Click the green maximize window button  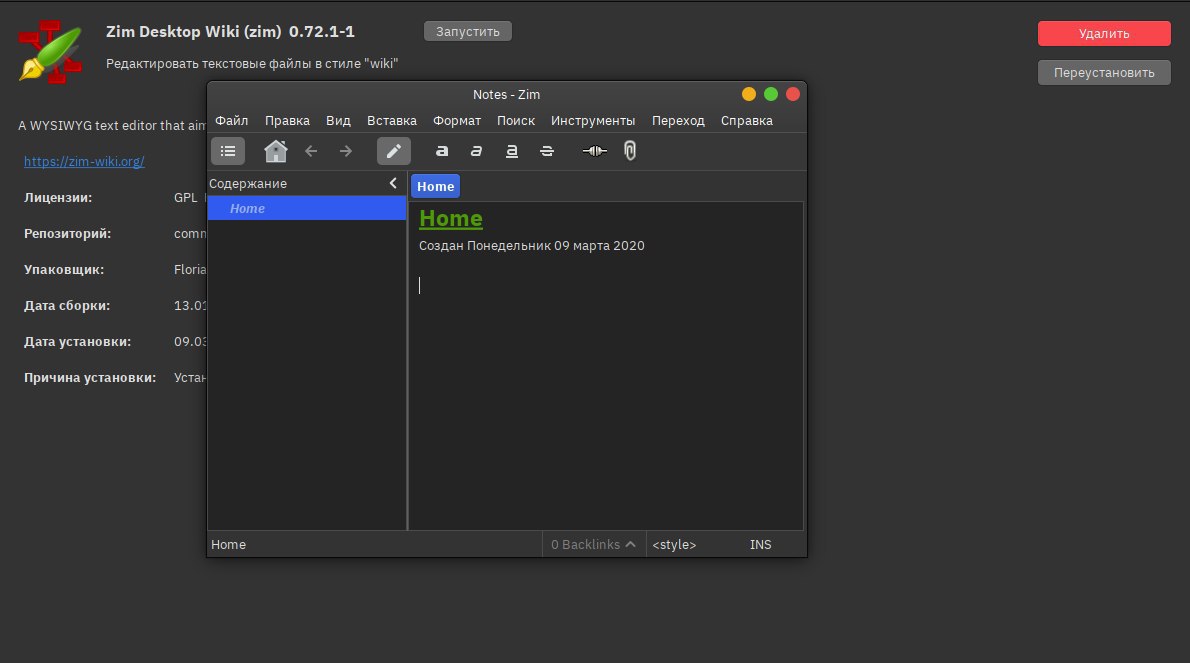click(771, 94)
